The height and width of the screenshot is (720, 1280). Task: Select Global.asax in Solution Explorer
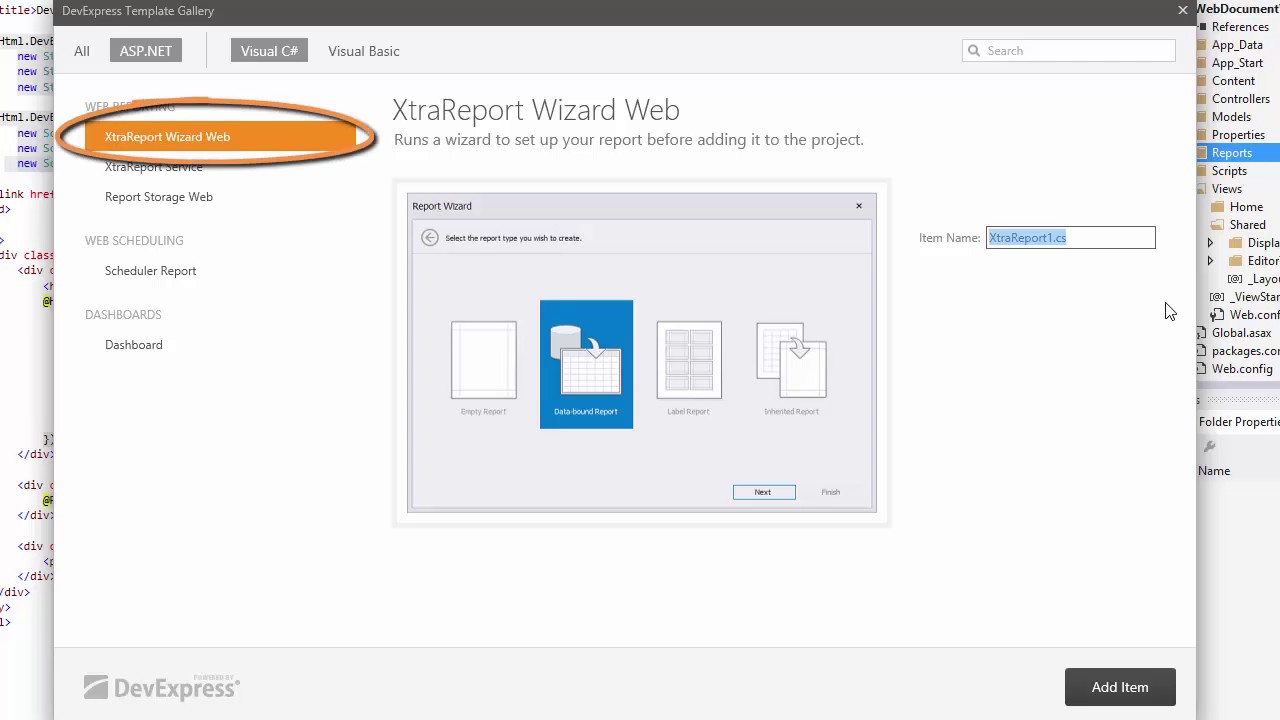pos(1241,333)
